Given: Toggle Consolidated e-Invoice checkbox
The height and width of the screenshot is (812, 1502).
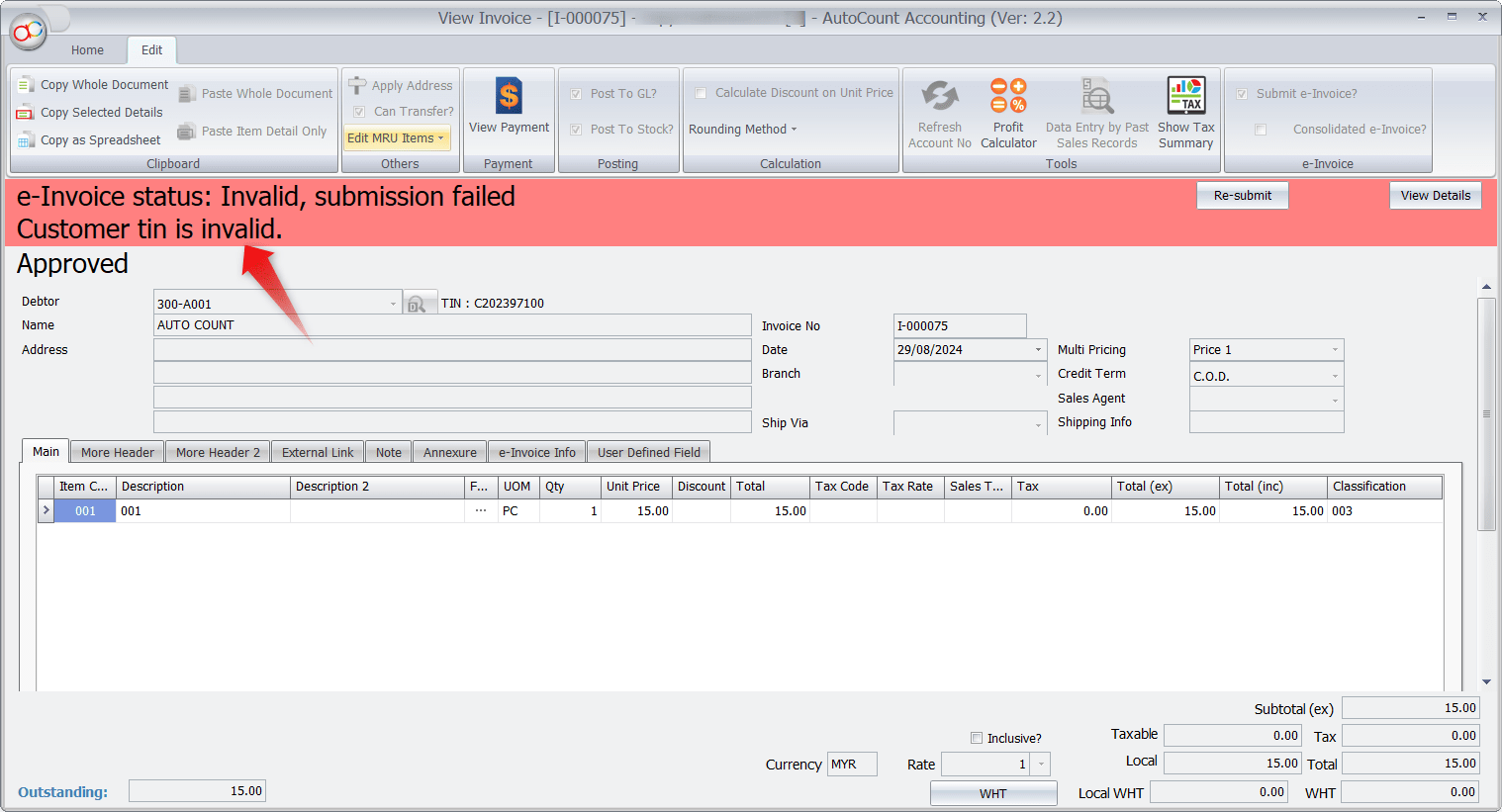Looking at the screenshot, I should pos(1261,130).
